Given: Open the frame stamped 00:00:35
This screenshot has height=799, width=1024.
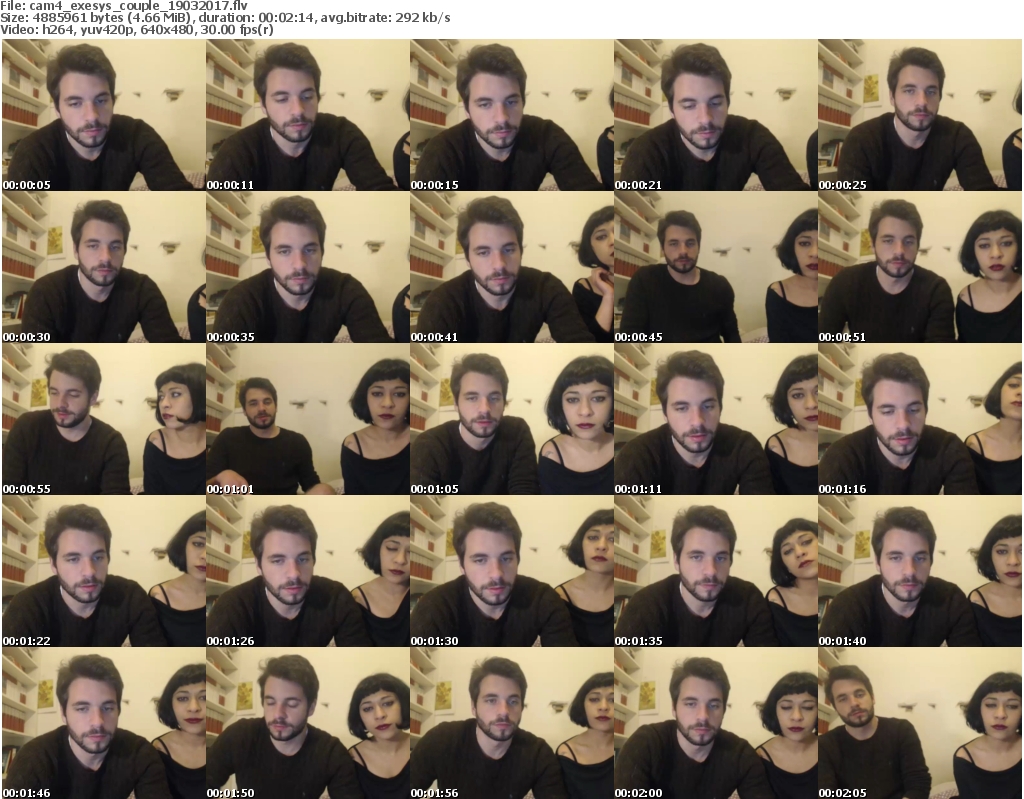Looking at the screenshot, I should tap(308, 267).
